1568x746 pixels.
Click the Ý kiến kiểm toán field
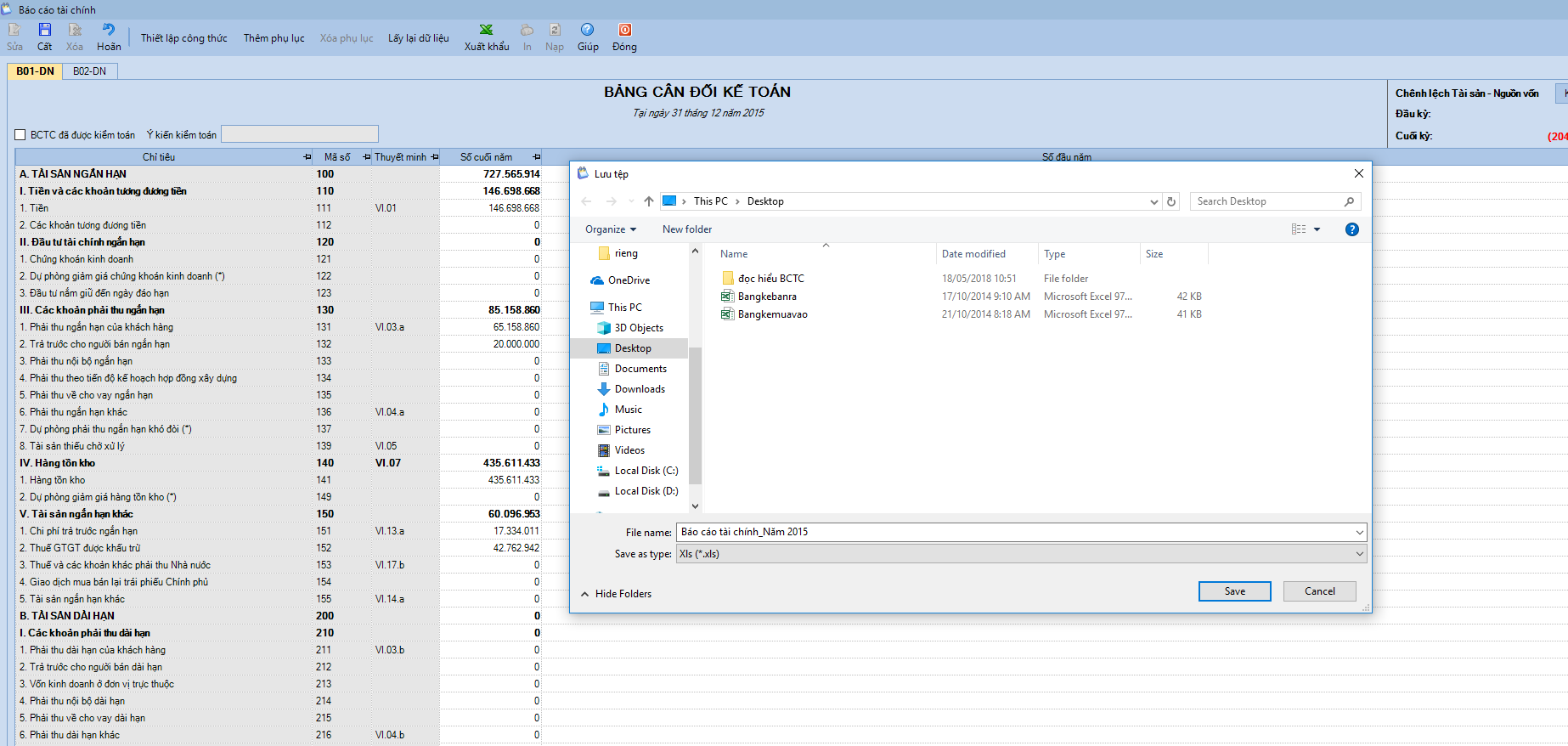(x=300, y=134)
